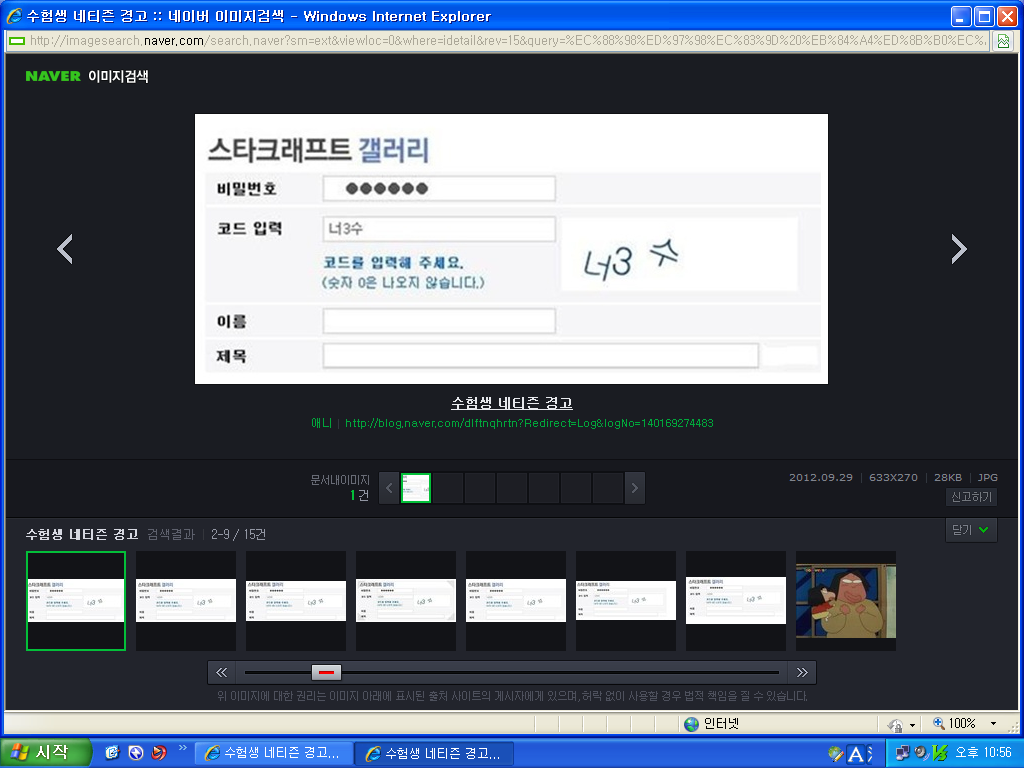This screenshot has height=768, width=1024.
Task: Open the privacy icon dropdown arrow in status bar
Action: click(912, 725)
